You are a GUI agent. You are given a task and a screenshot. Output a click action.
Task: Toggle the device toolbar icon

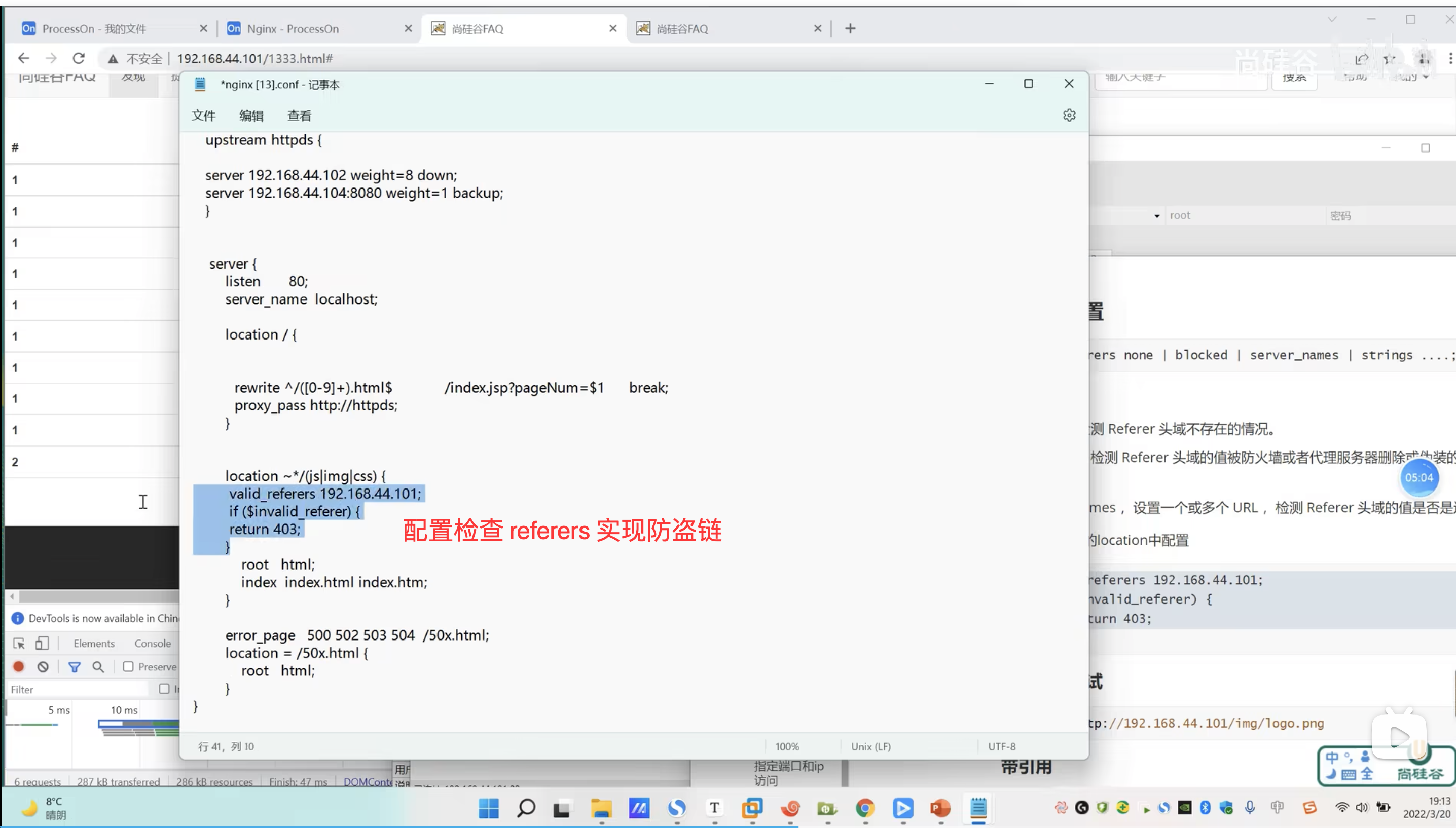point(42,643)
